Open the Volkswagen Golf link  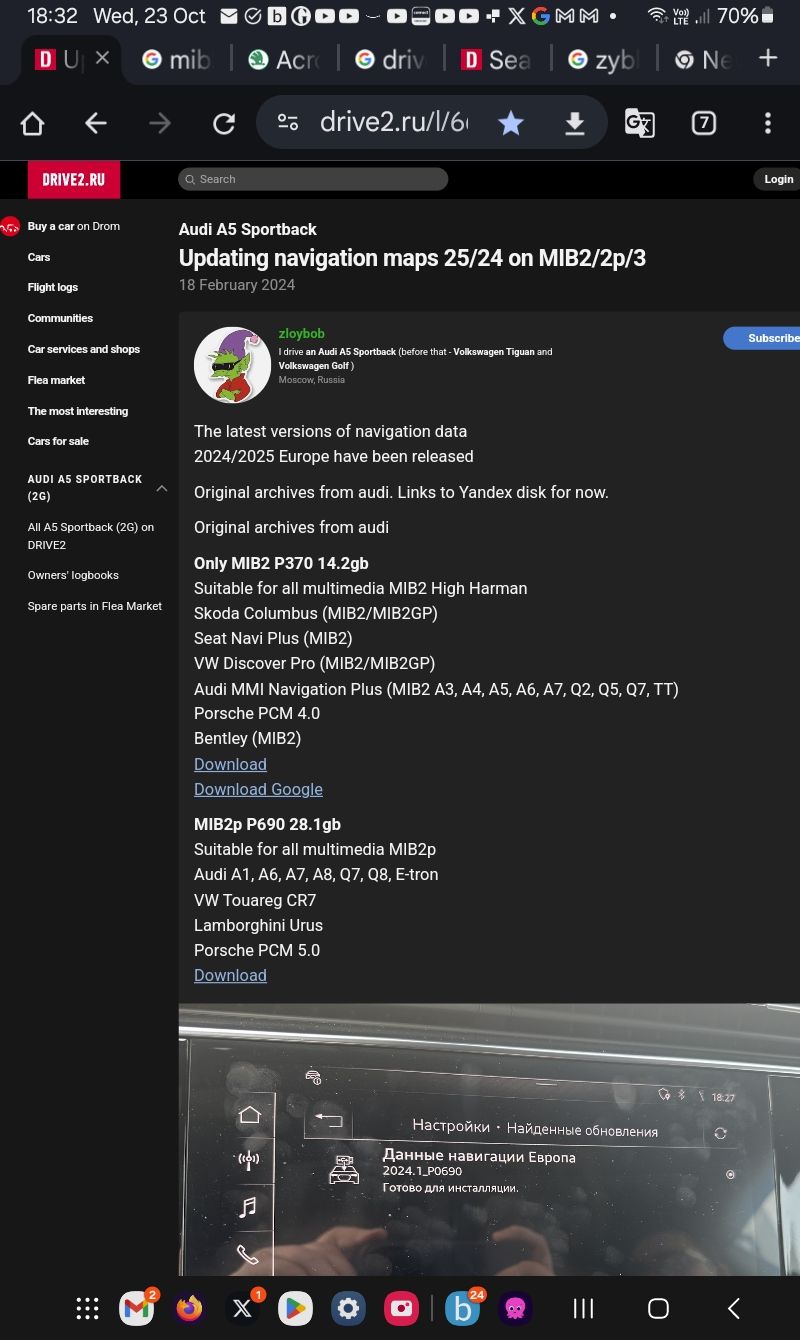[314, 366]
